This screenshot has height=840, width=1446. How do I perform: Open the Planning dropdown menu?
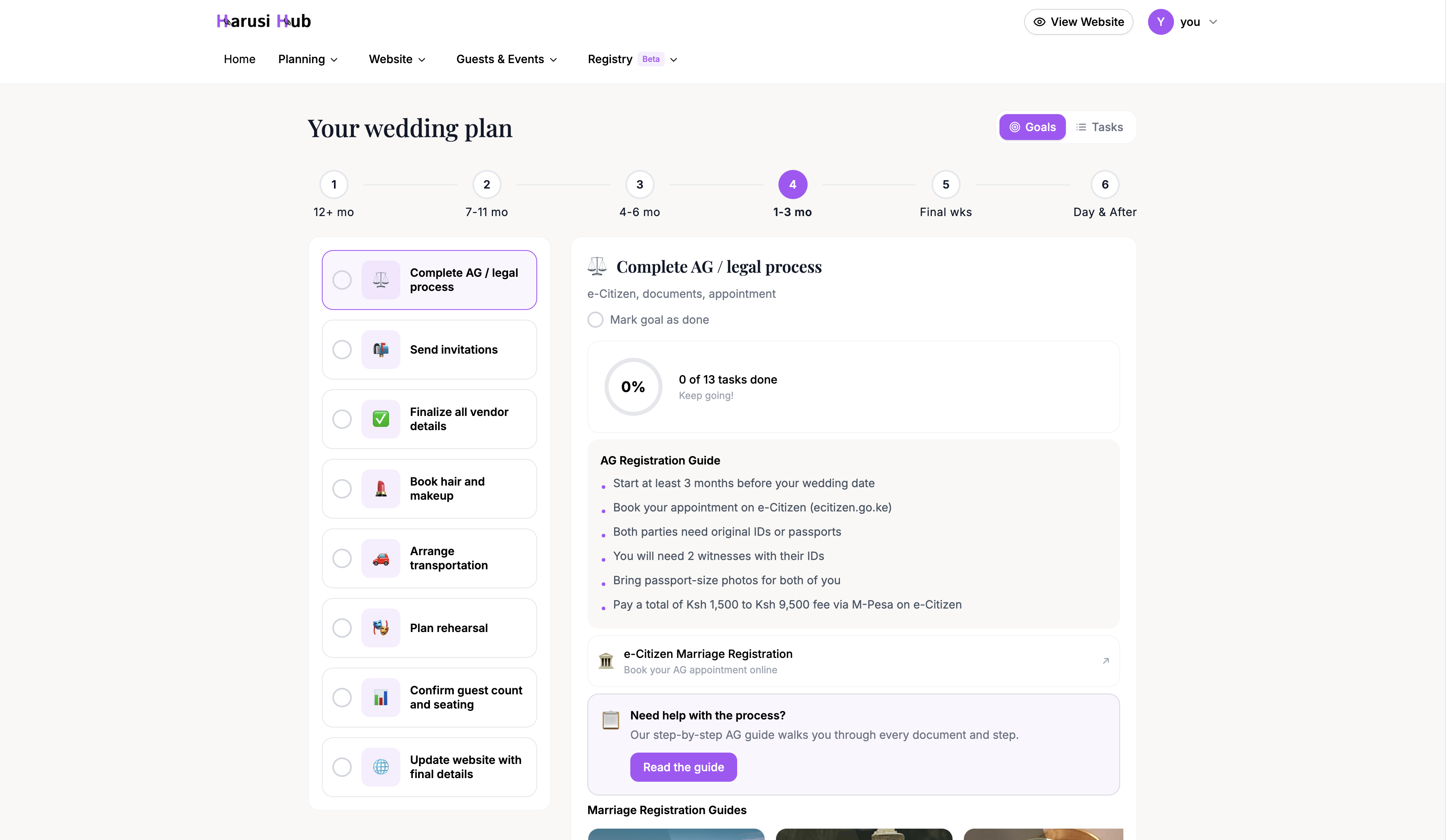point(308,59)
